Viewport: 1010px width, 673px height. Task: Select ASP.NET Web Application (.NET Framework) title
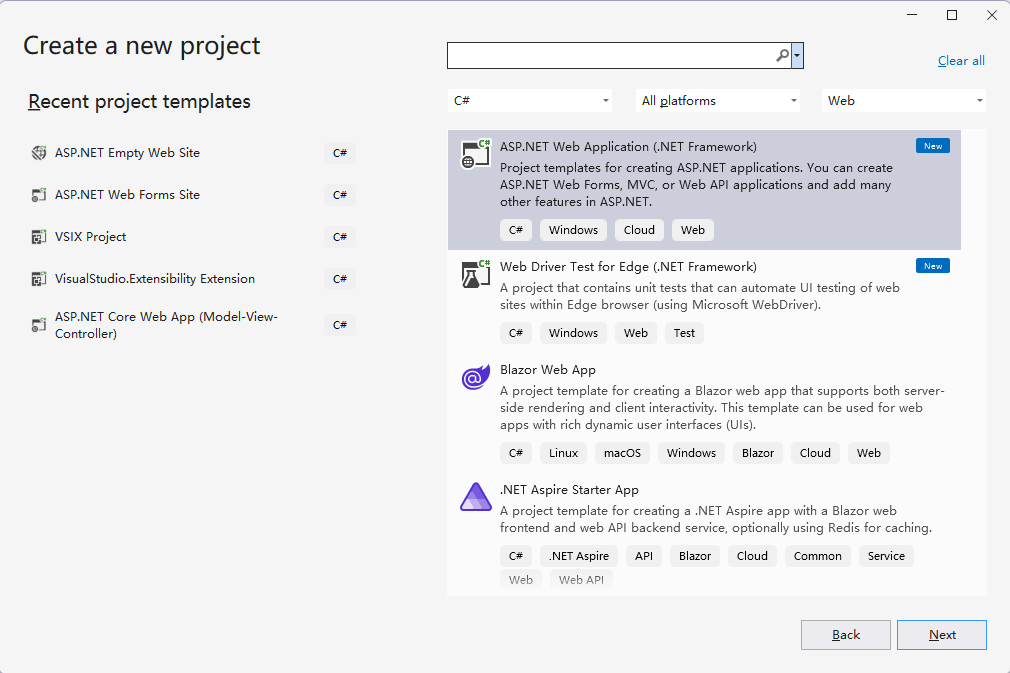628,146
